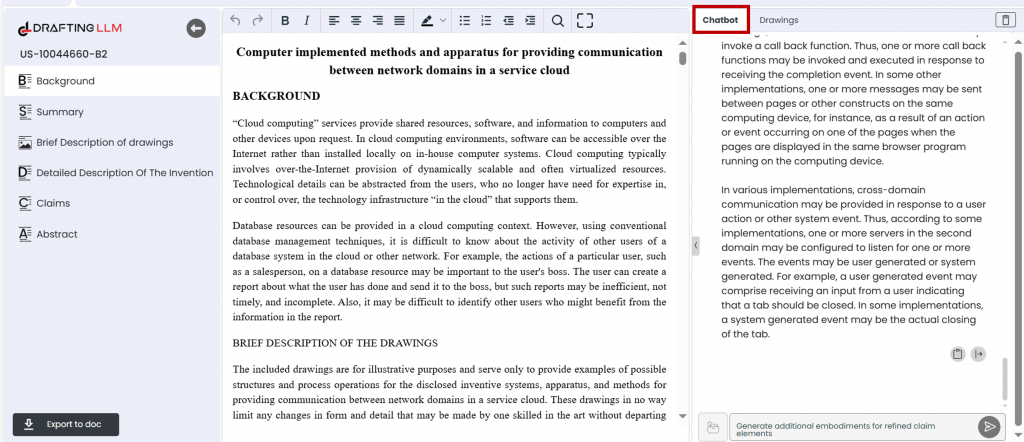Open the prompt library icon beside input
This screenshot has height=442, width=1024.
pos(712,428)
